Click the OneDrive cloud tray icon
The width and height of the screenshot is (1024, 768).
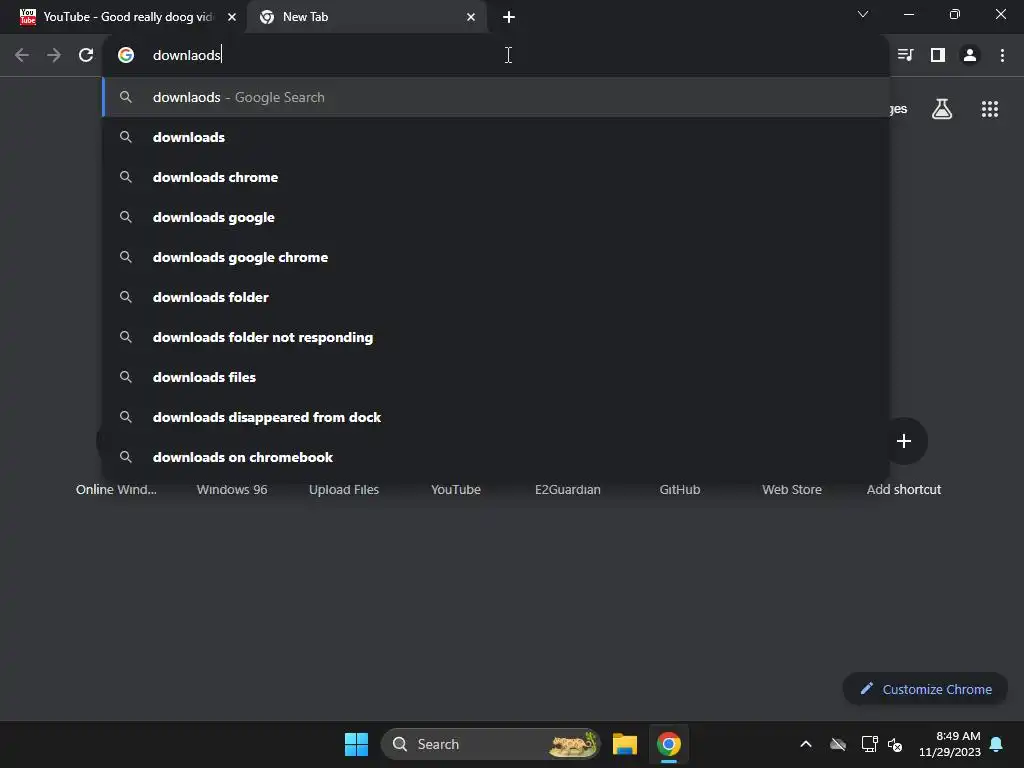point(838,744)
